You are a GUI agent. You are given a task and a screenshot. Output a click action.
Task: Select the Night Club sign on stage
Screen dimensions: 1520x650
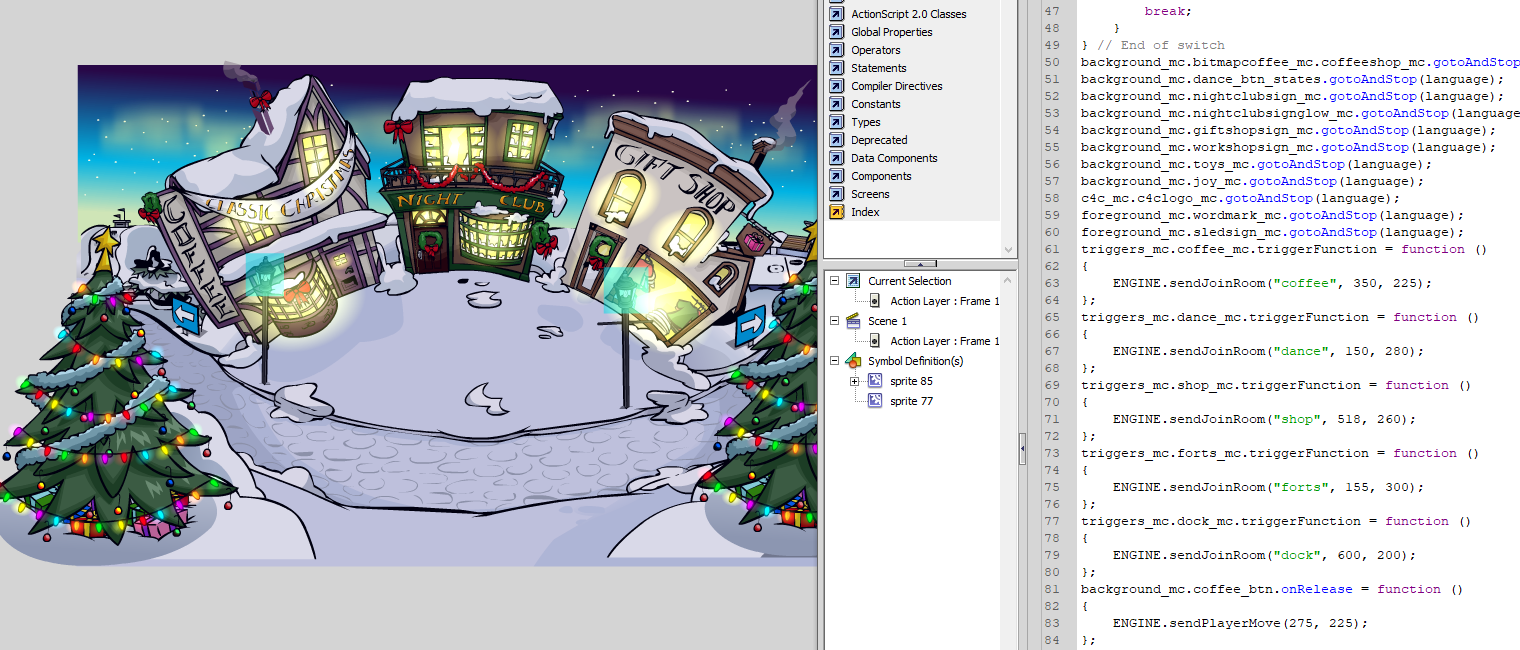pyautogui.click(x=472, y=201)
